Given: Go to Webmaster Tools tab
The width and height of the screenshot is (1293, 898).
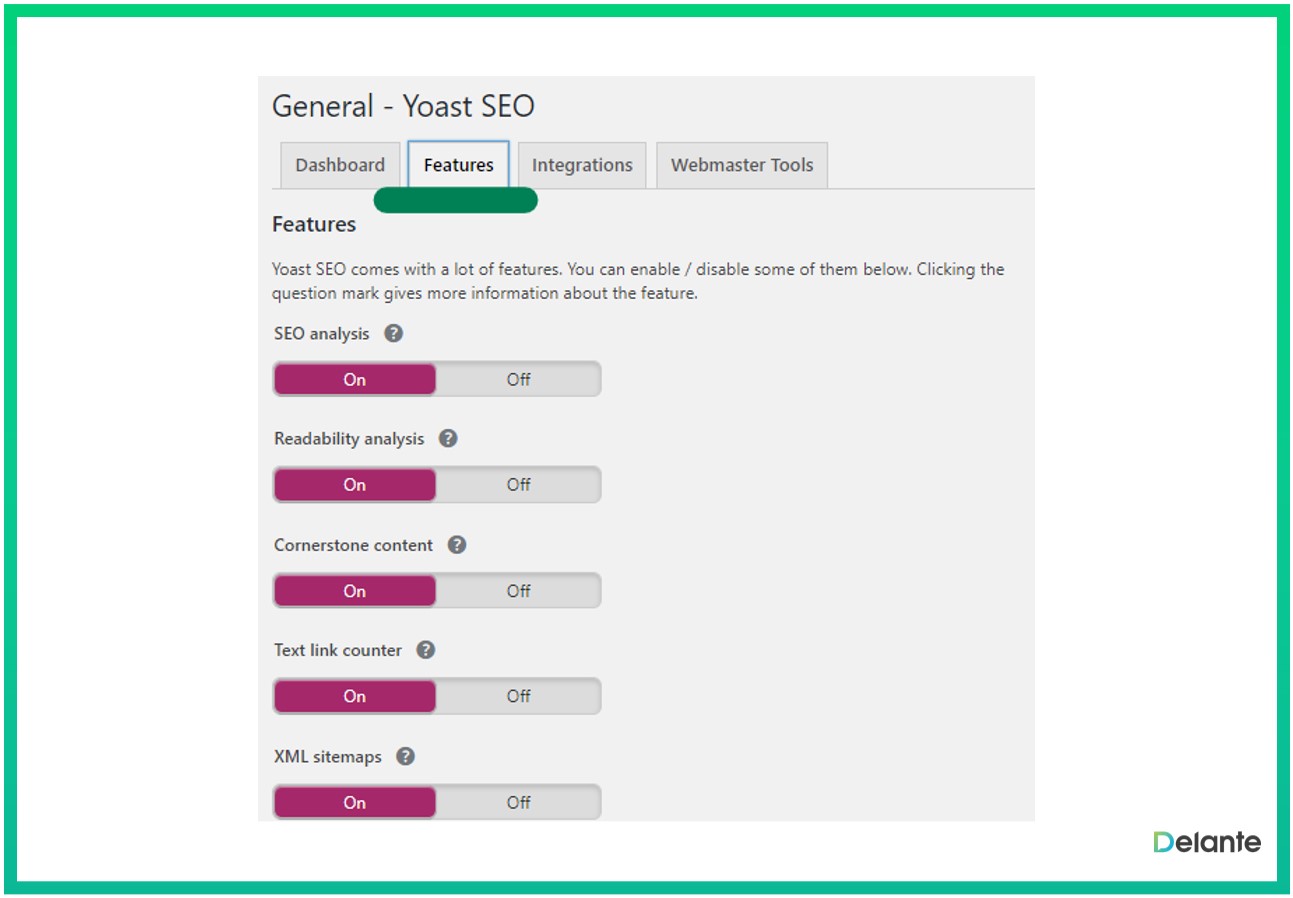Looking at the screenshot, I should (742, 165).
